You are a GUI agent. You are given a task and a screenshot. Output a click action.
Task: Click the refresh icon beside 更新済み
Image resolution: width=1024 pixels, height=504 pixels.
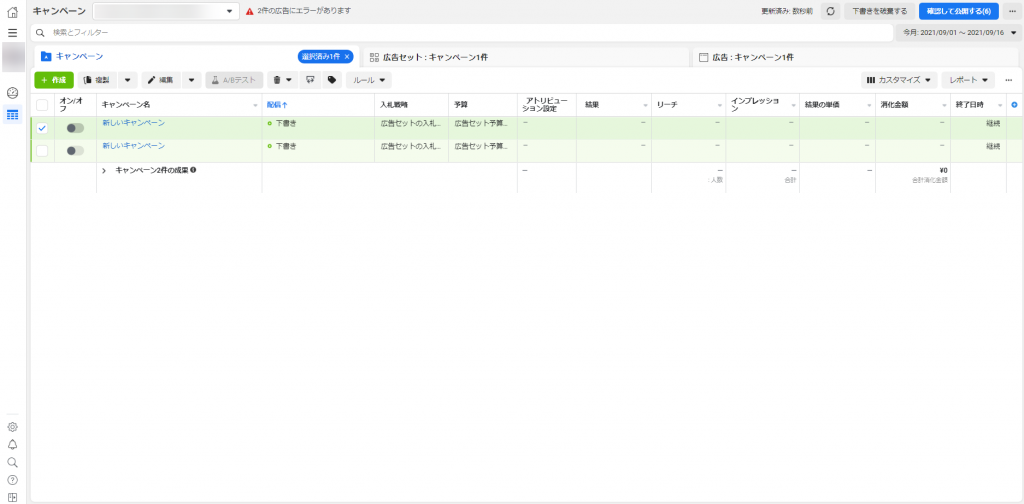coord(830,11)
